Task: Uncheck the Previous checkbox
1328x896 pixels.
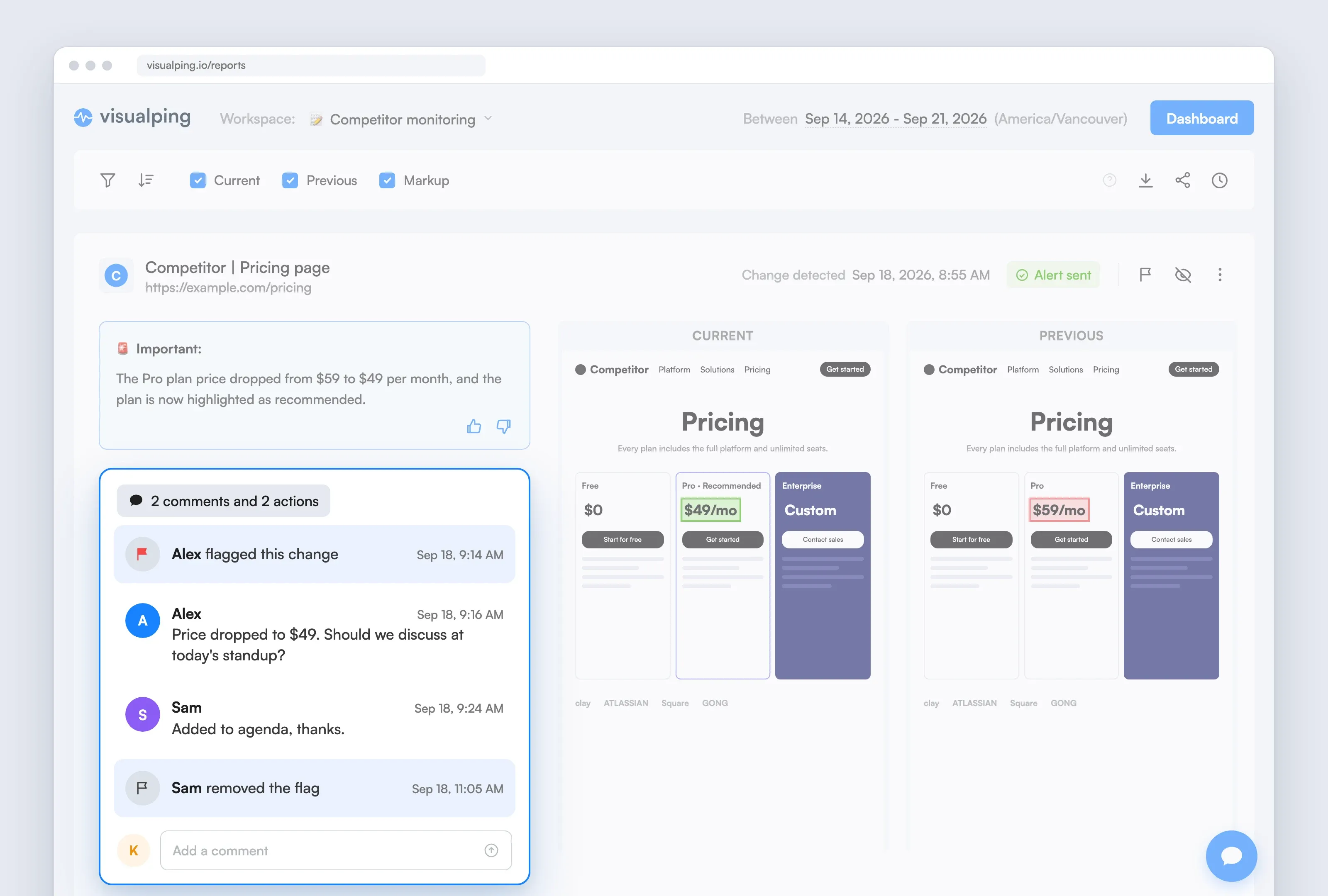Action: tap(290, 180)
